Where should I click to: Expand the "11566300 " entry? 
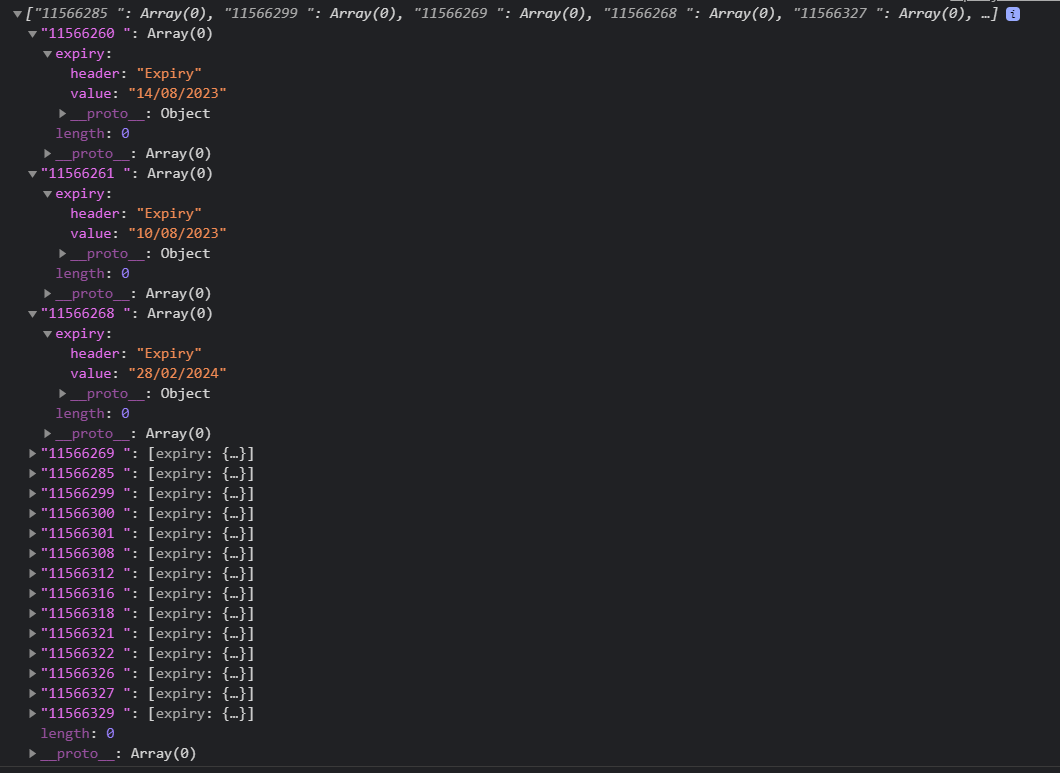coord(32,514)
